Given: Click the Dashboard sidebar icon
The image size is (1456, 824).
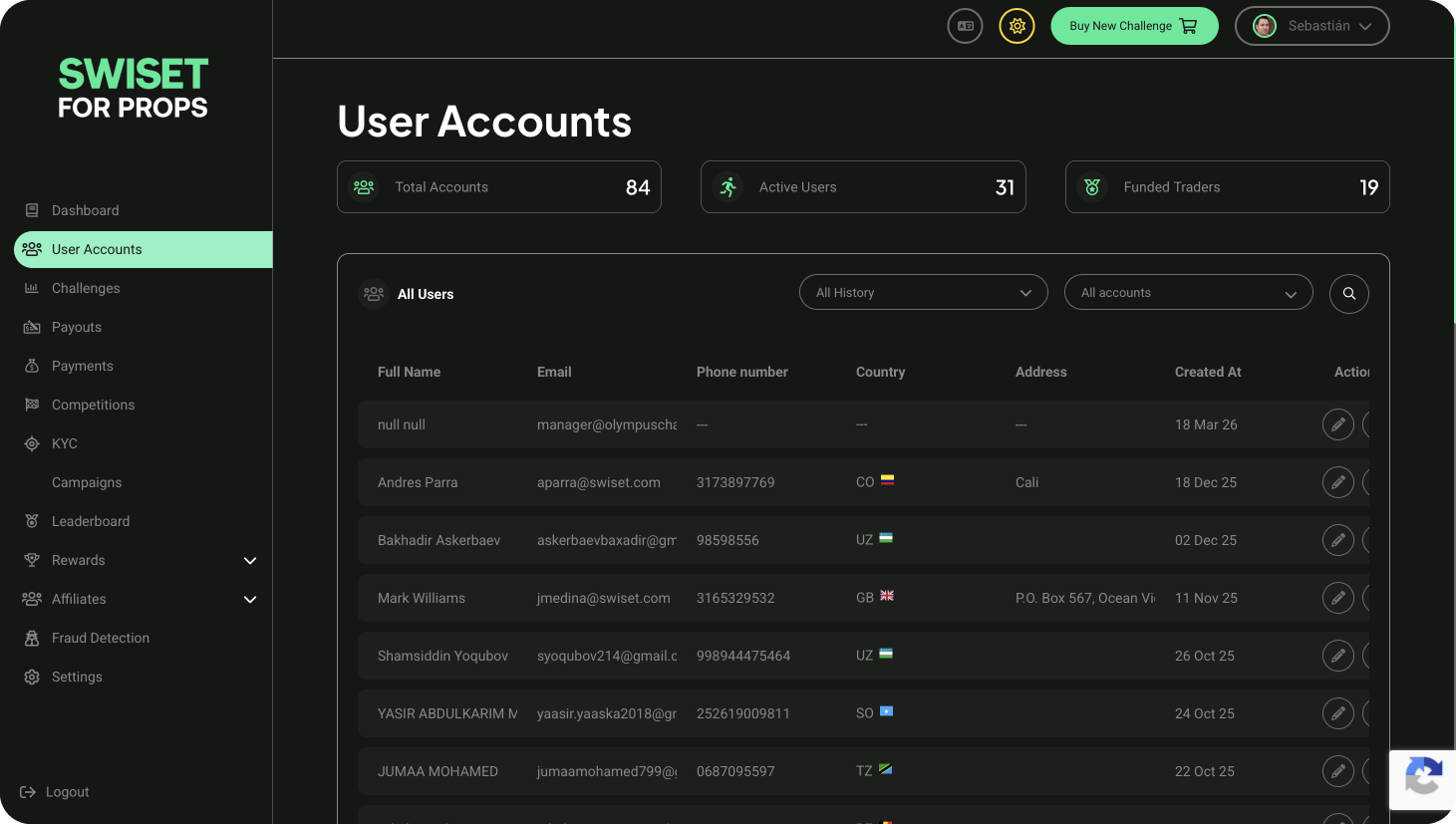Looking at the screenshot, I should tap(32, 210).
